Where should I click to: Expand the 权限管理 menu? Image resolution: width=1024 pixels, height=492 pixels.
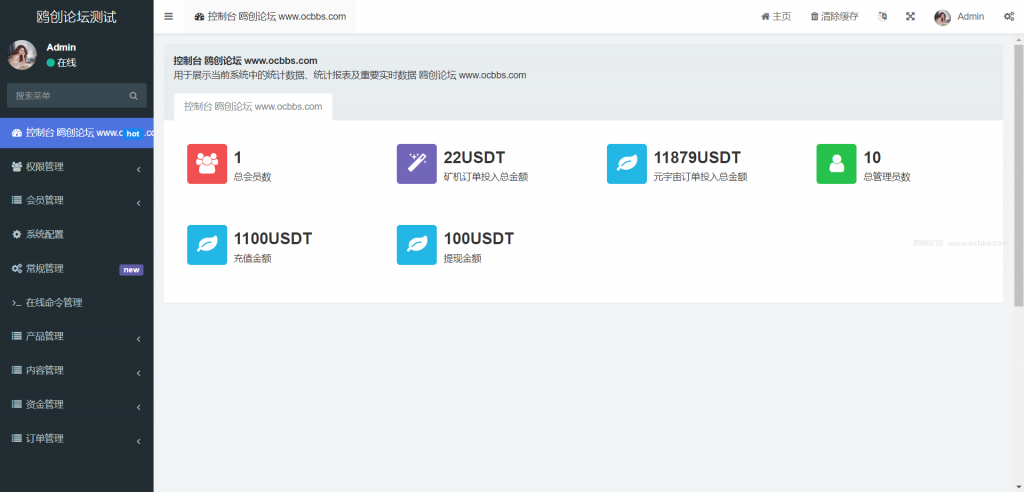coord(77,167)
